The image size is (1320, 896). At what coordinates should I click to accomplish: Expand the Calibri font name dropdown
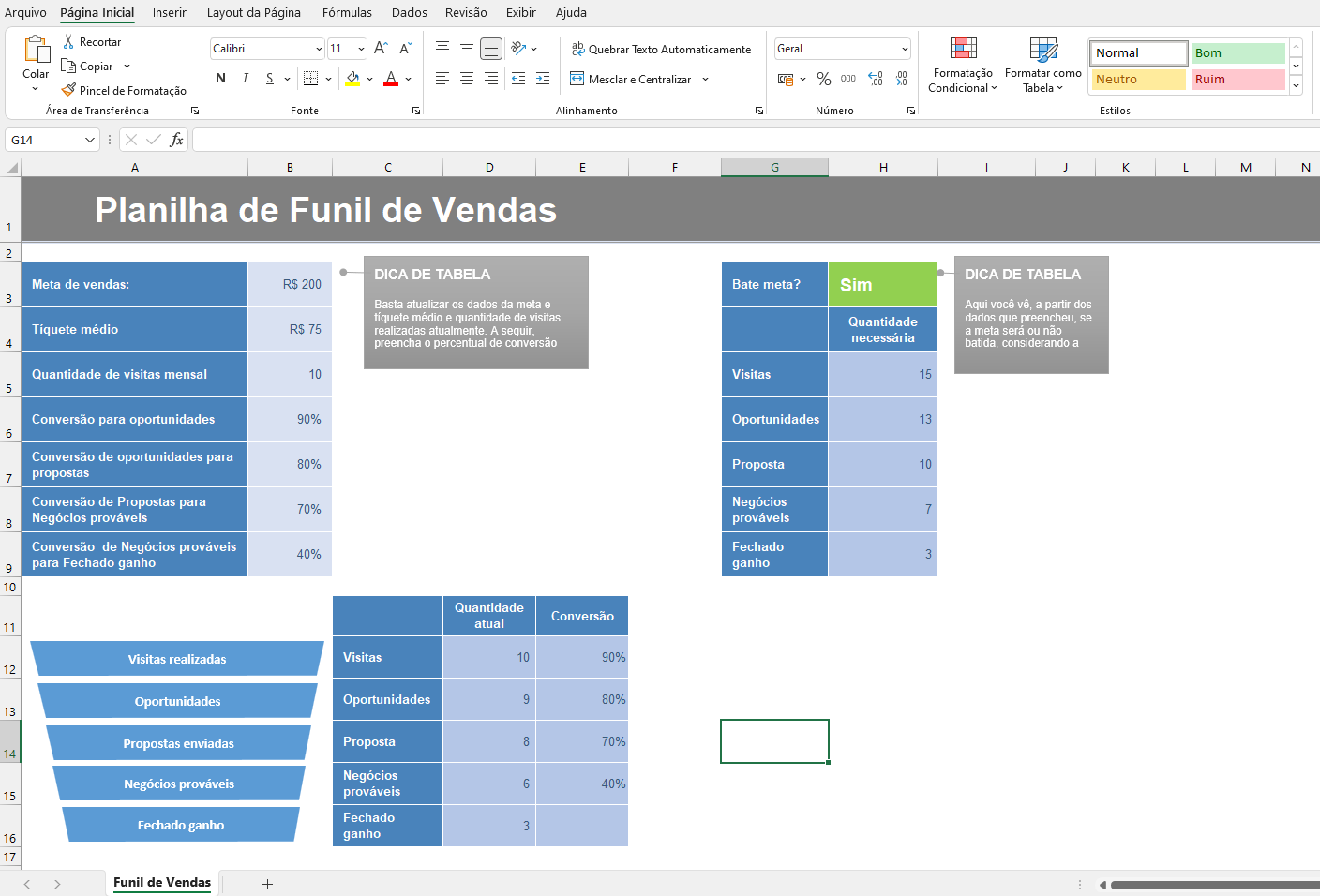tap(319, 49)
